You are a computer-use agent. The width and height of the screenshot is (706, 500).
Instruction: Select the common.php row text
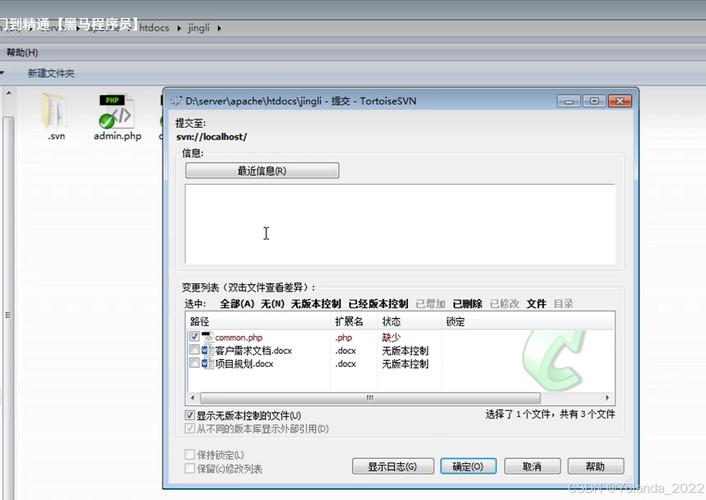(x=239, y=337)
